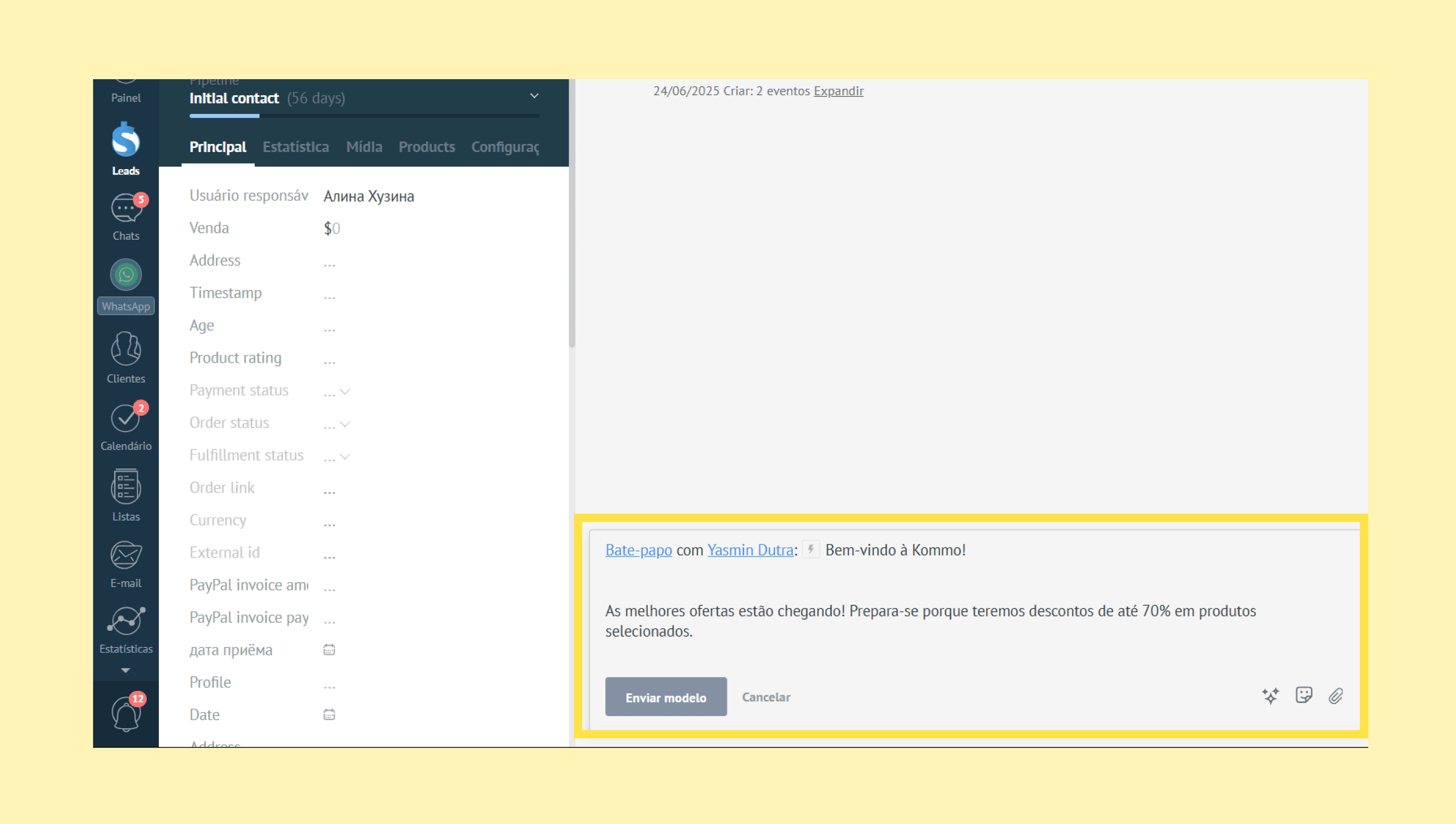
Task: Expand the Initial contact pipeline dropdown
Action: coord(534,96)
